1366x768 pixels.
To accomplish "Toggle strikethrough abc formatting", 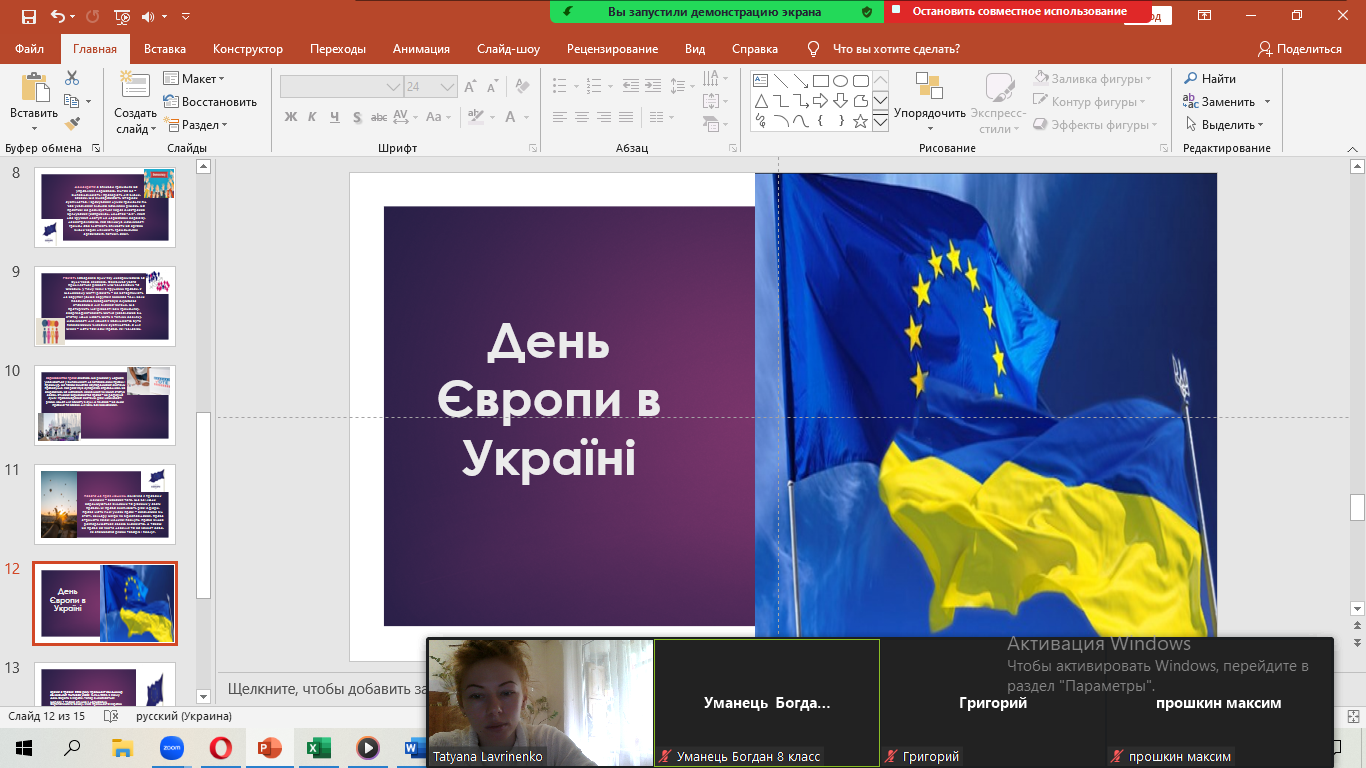I will click(380, 117).
